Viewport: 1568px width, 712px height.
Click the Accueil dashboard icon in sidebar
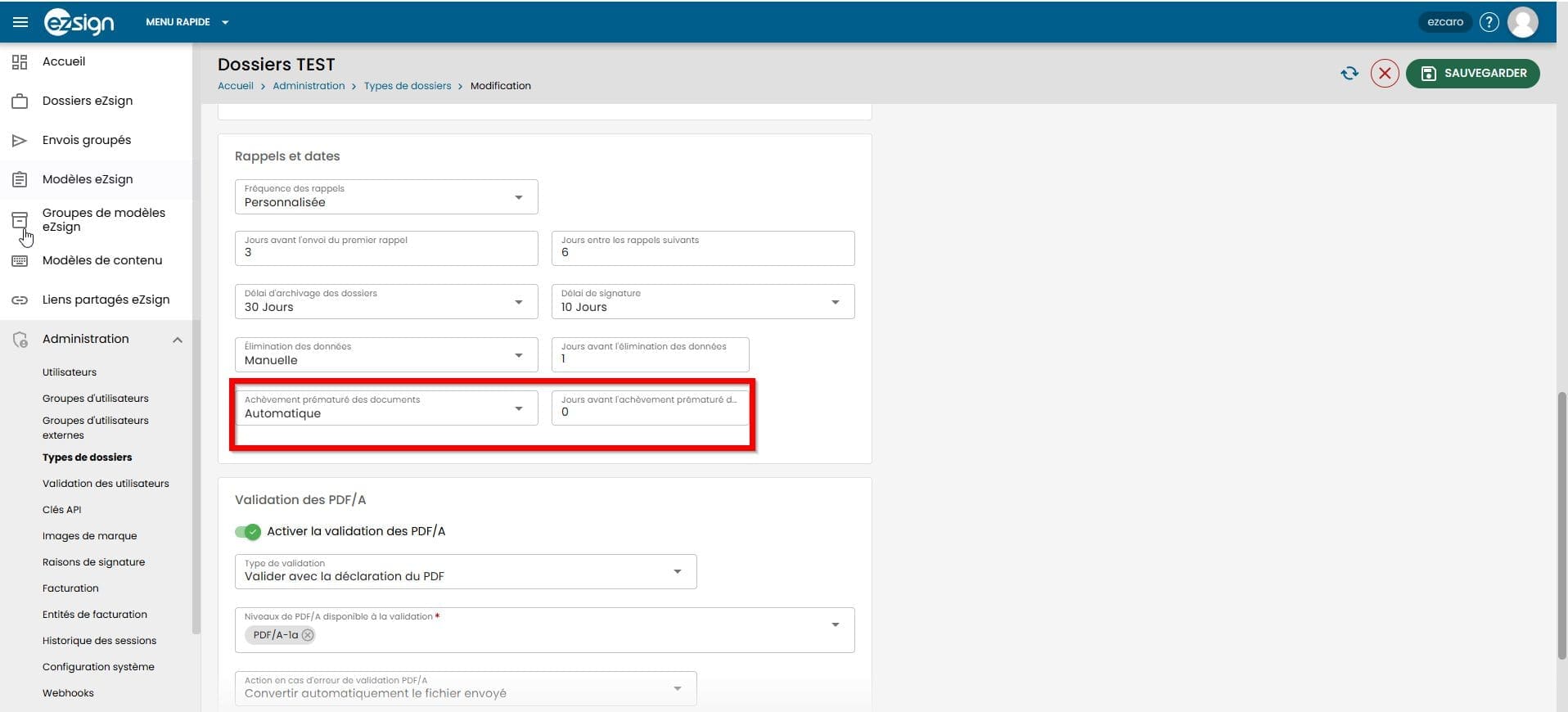click(x=20, y=61)
